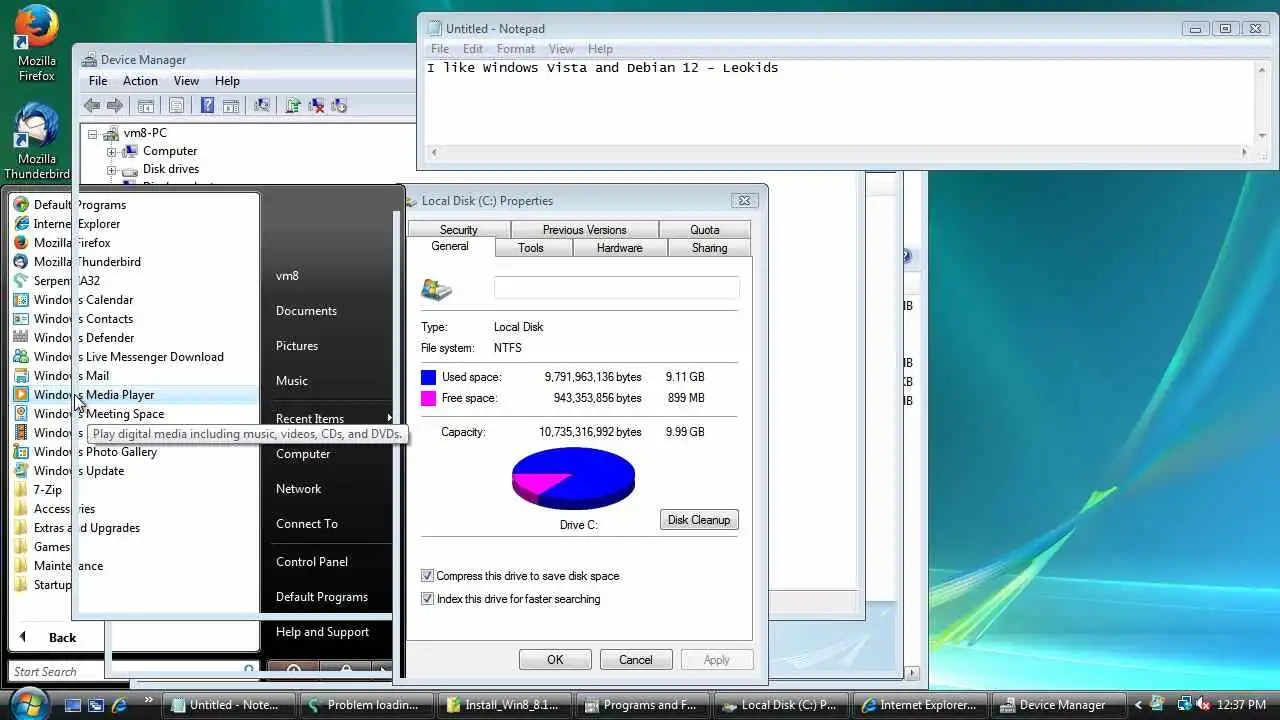
Task: Click Internet Explorer quick launch icon
Action: 119,705
